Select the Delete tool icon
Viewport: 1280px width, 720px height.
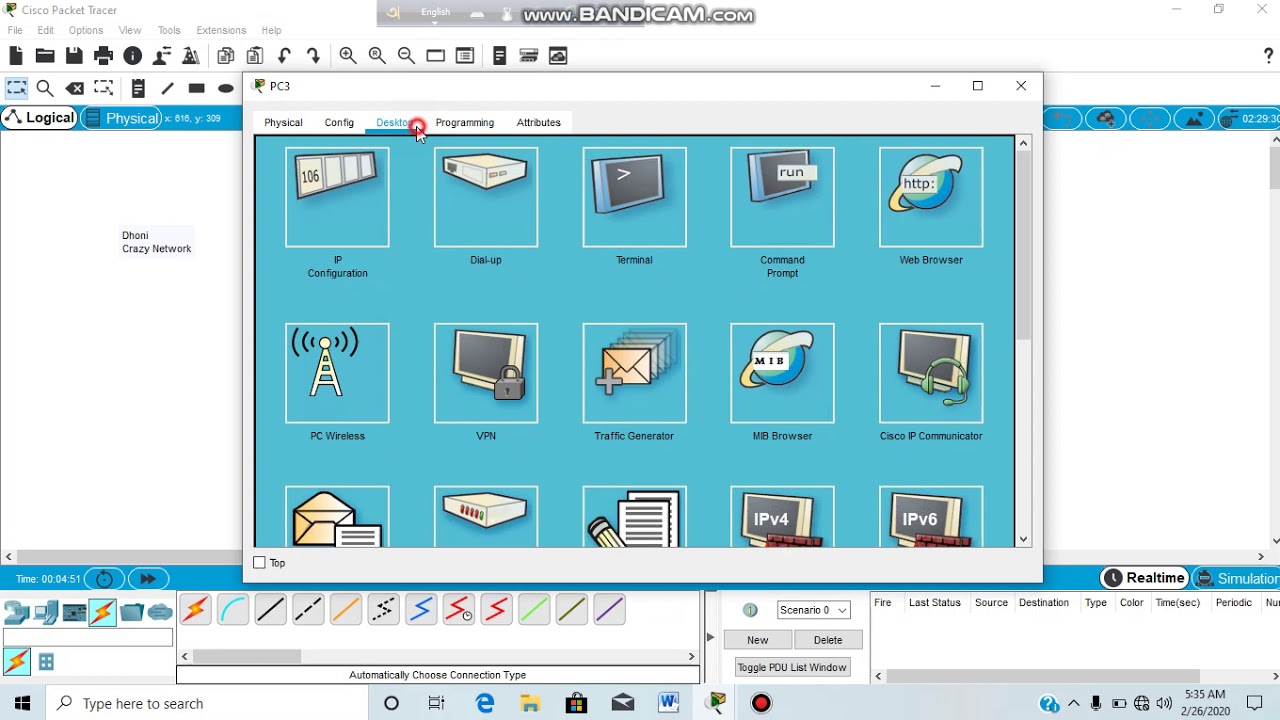tap(74, 88)
